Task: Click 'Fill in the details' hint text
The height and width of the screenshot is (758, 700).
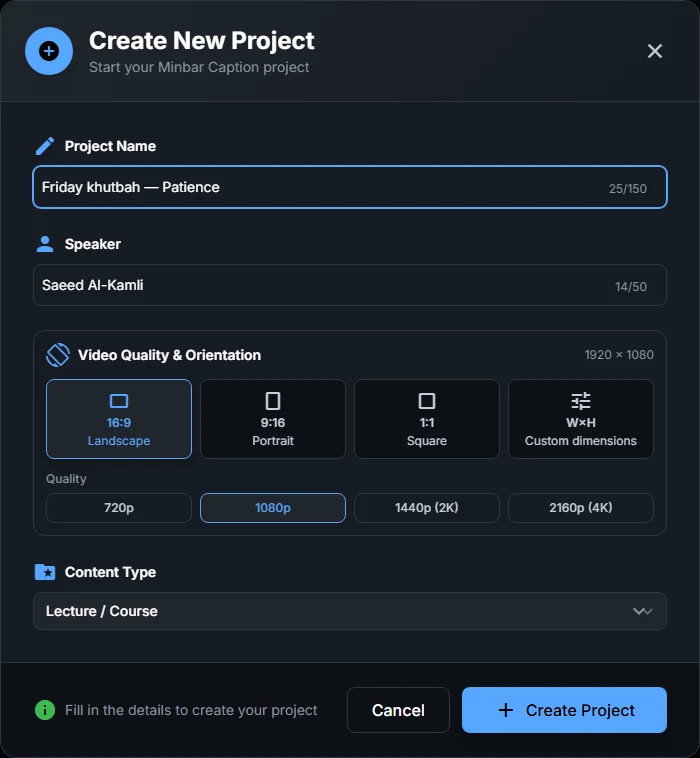Action: pyautogui.click(x=191, y=710)
